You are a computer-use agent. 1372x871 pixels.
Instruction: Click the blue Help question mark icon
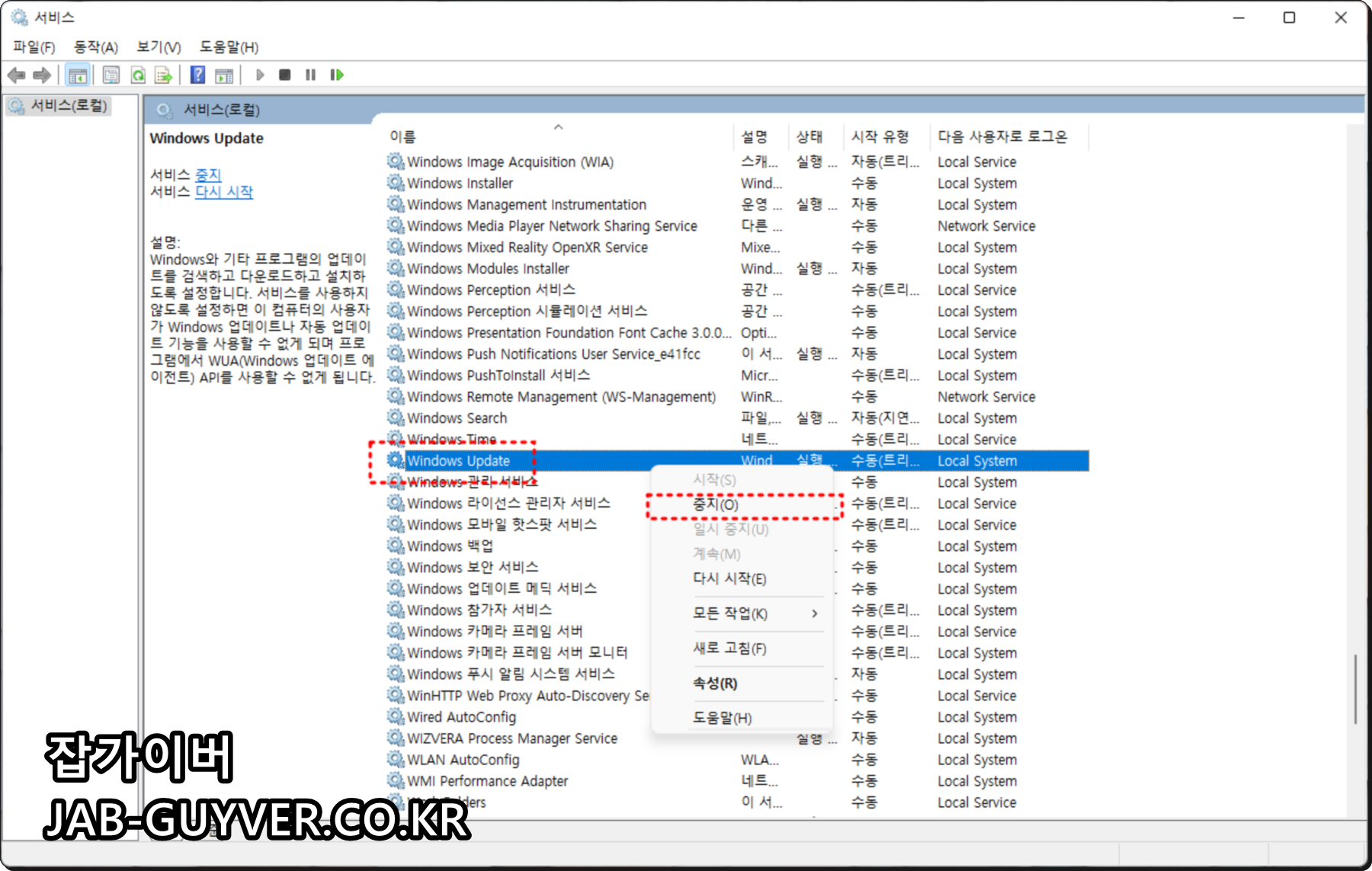point(197,75)
